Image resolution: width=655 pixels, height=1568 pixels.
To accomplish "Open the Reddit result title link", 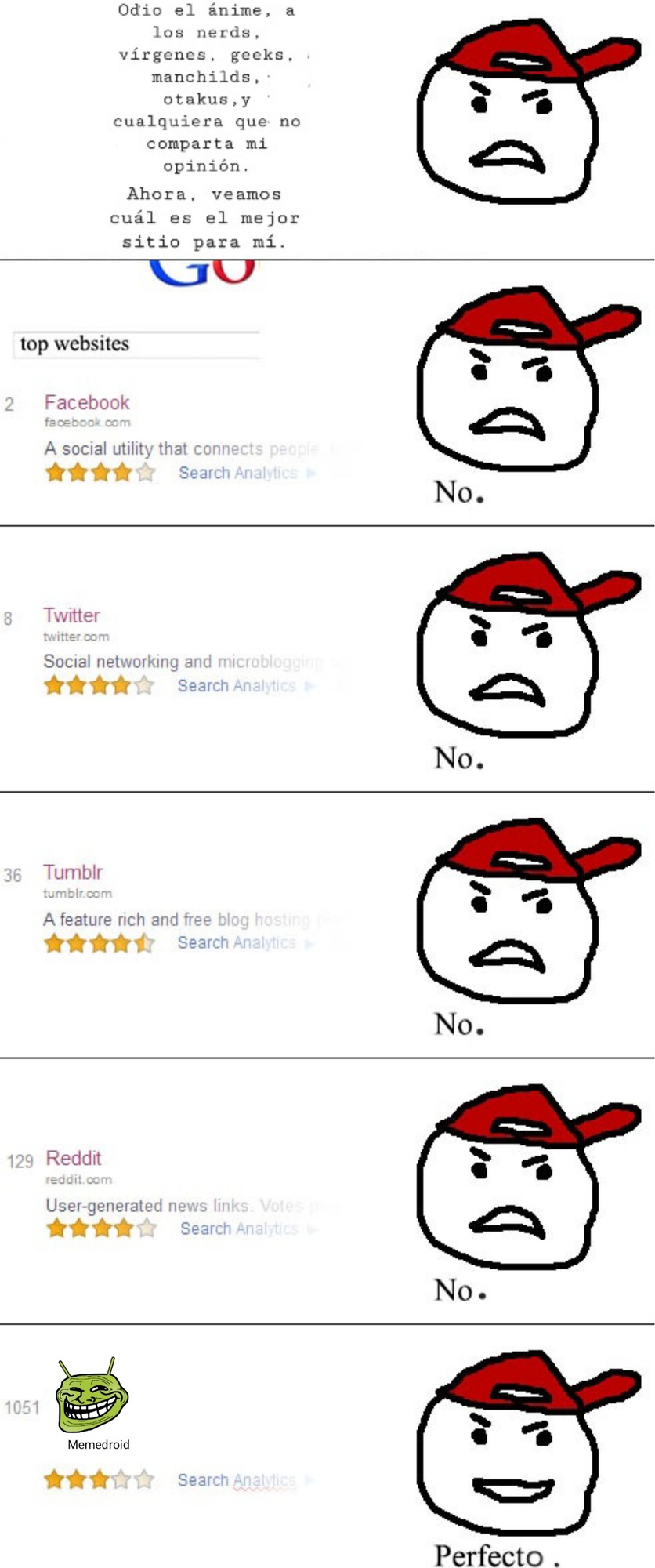I will click(x=74, y=1158).
